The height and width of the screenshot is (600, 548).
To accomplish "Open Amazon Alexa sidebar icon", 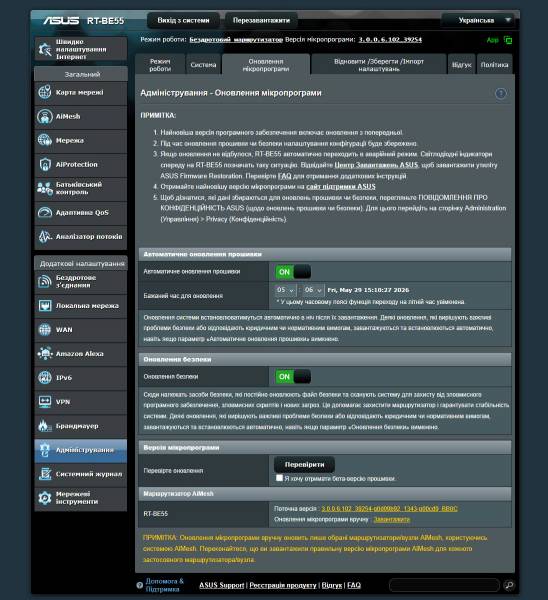I will tap(45, 354).
